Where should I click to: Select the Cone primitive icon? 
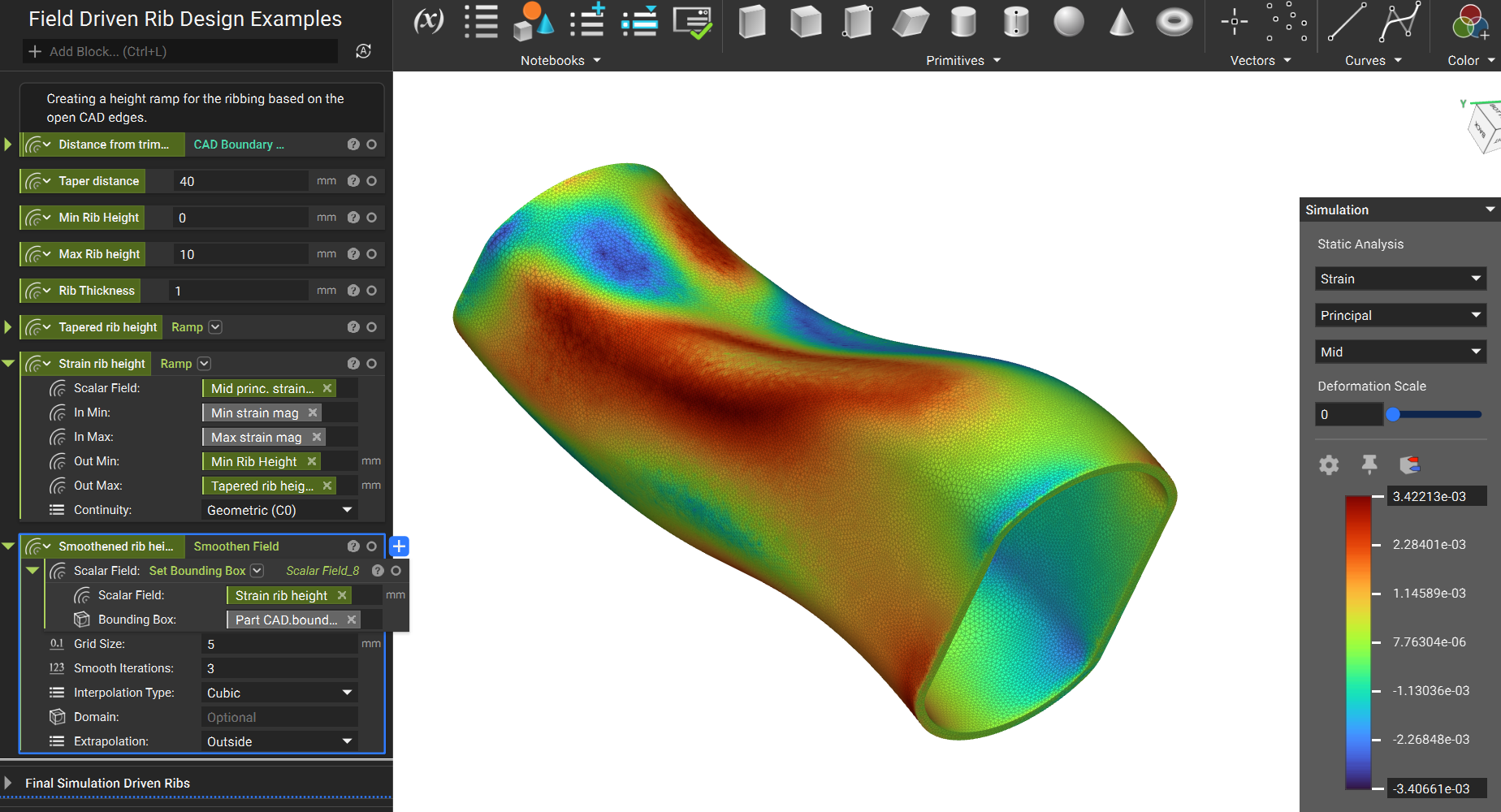pyautogui.click(x=1121, y=22)
